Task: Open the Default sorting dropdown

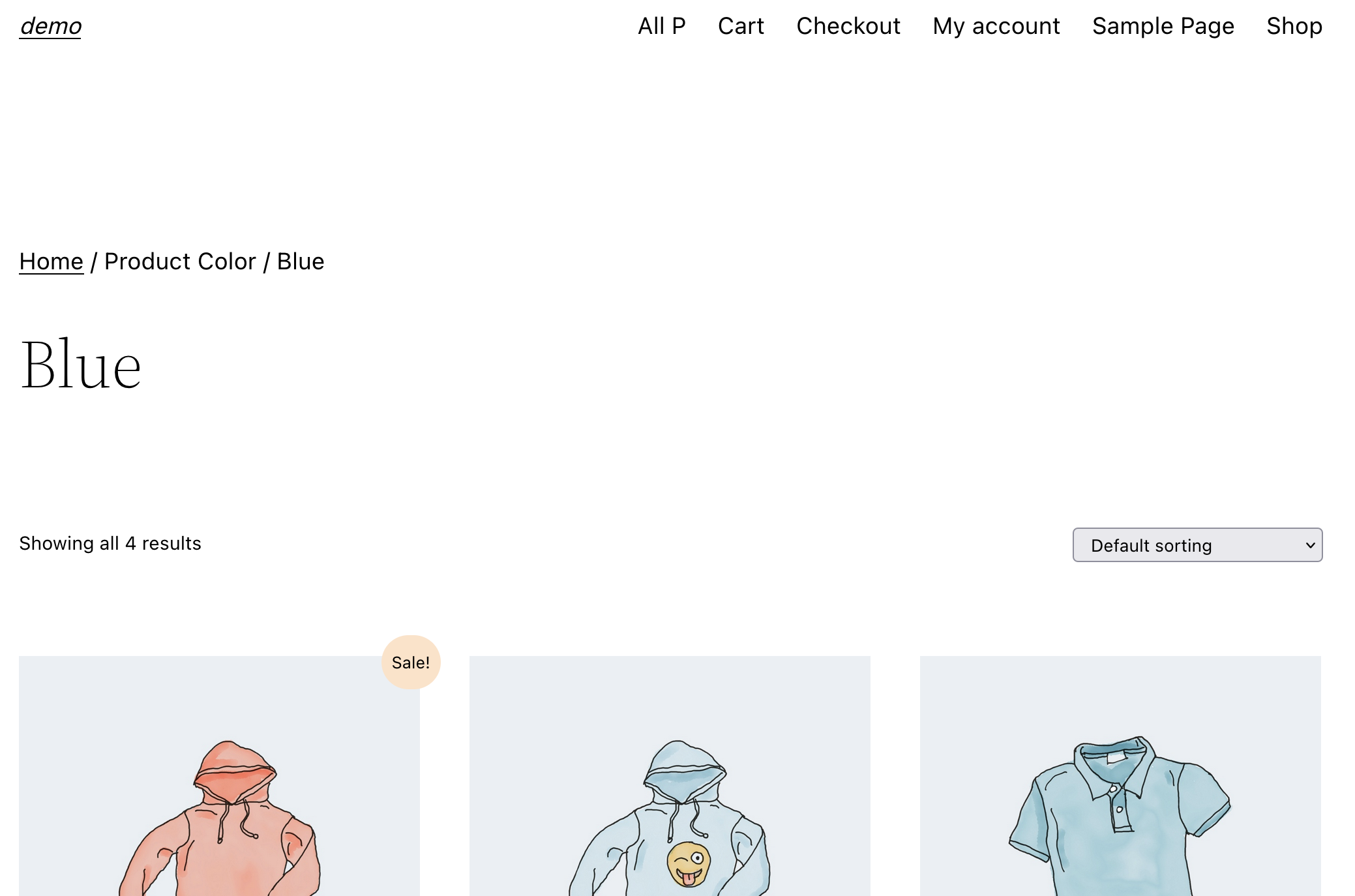Action: [1197, 545]
